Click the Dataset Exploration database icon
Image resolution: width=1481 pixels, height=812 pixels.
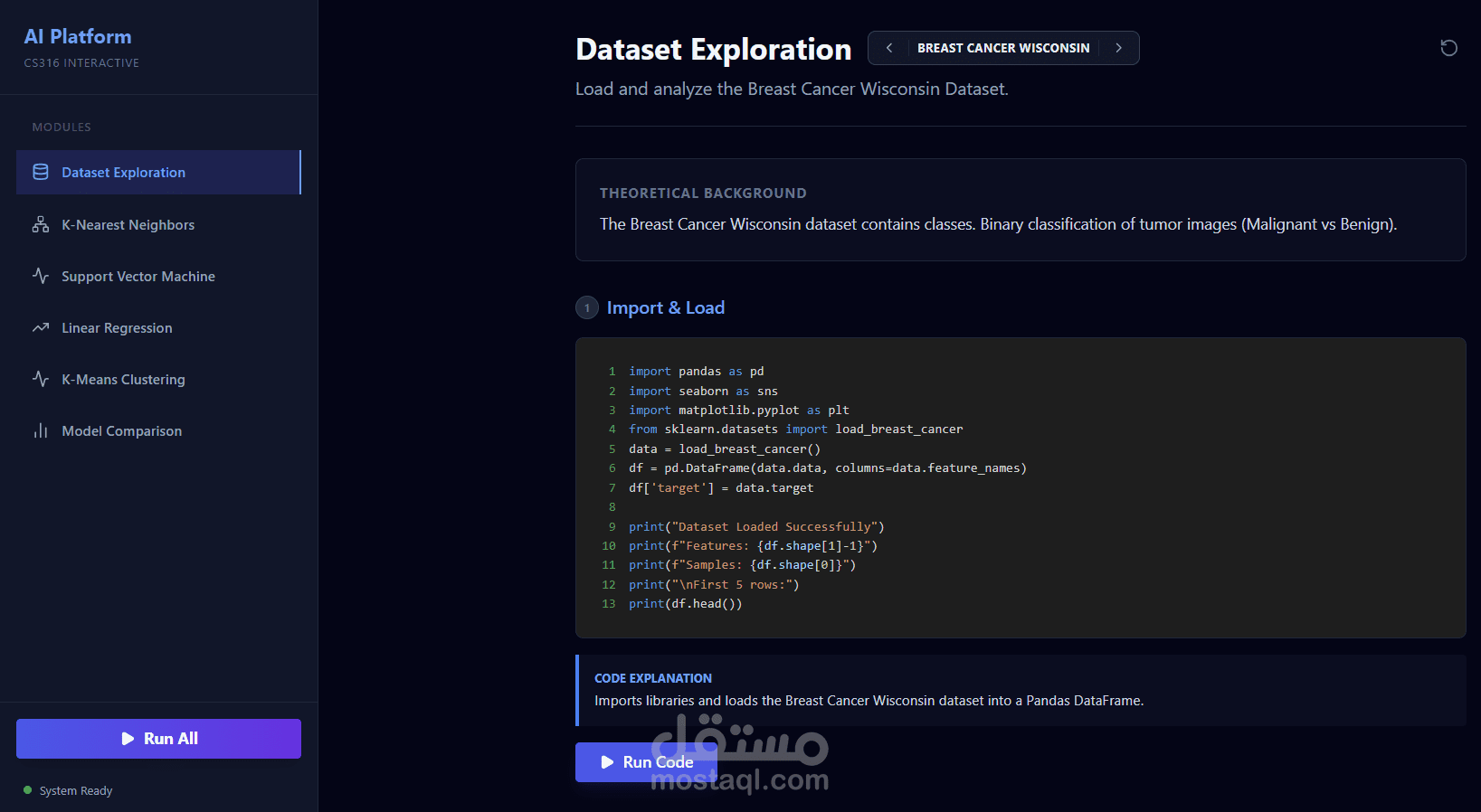click(41, 172)
